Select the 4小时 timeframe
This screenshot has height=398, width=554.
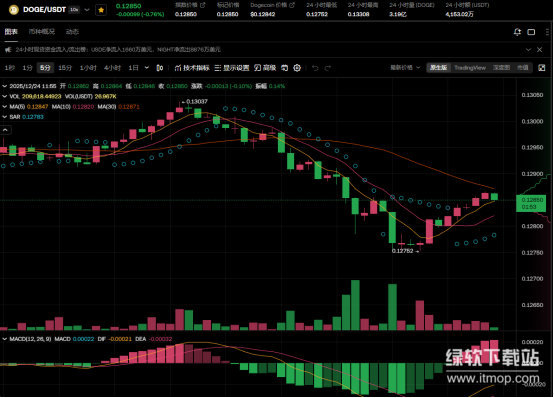[112, 68]
